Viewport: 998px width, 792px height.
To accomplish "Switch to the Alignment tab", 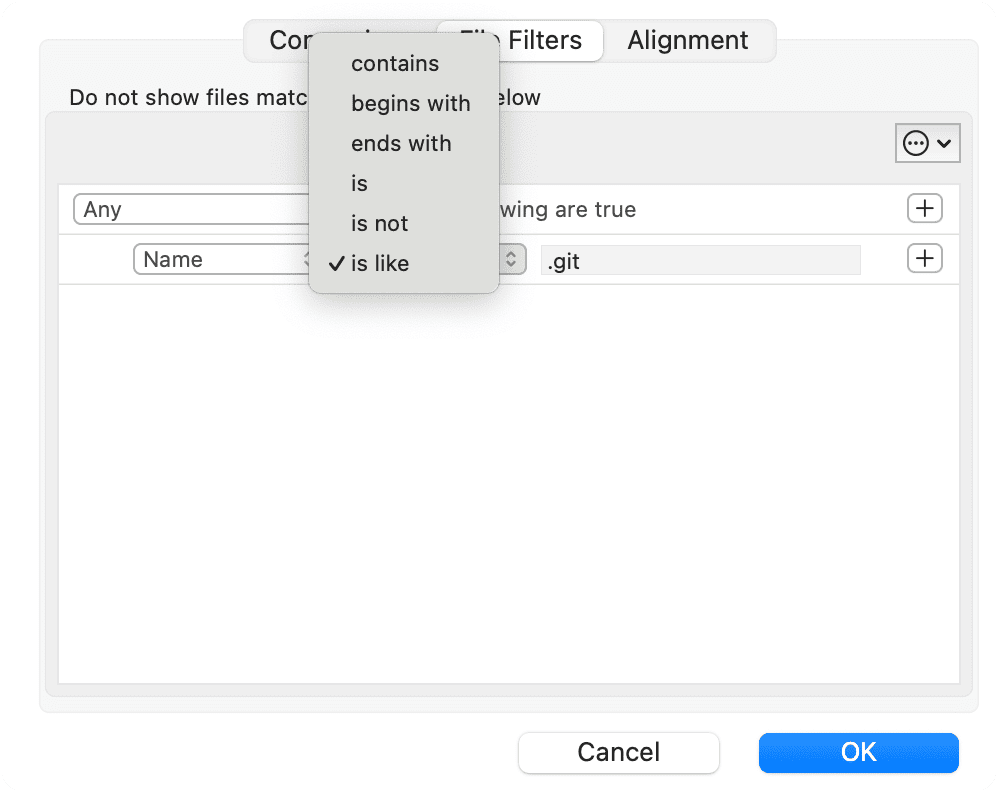I will tap(687, 41).
